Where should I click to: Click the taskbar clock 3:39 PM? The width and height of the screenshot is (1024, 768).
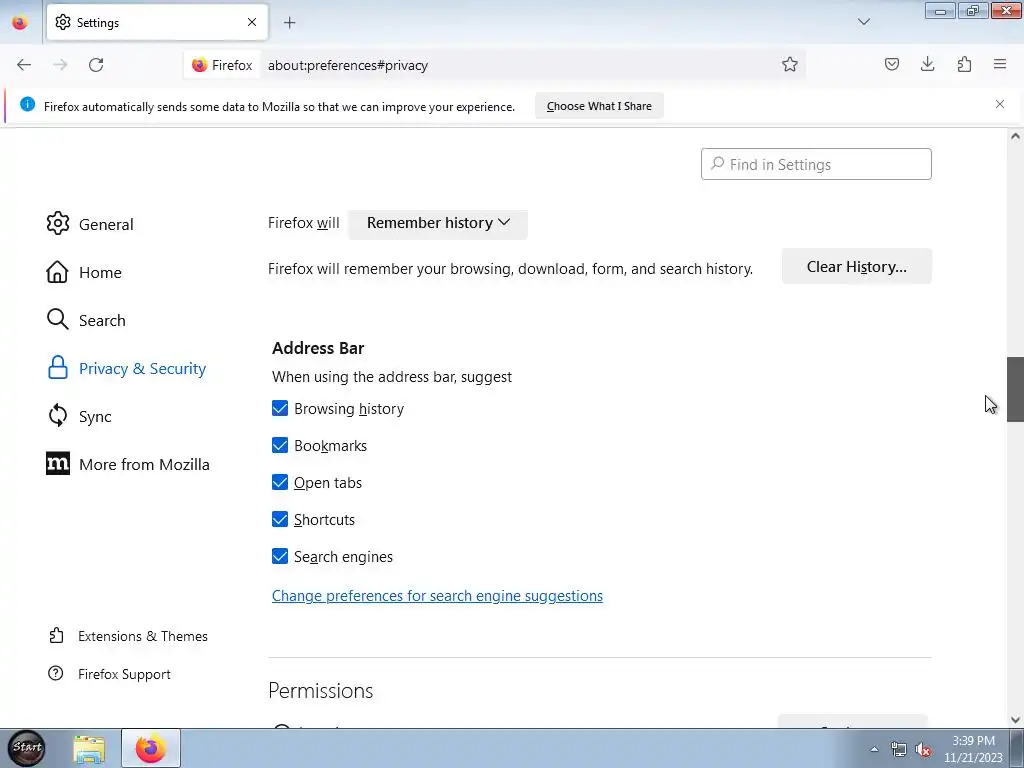click(x=973, y=741)
